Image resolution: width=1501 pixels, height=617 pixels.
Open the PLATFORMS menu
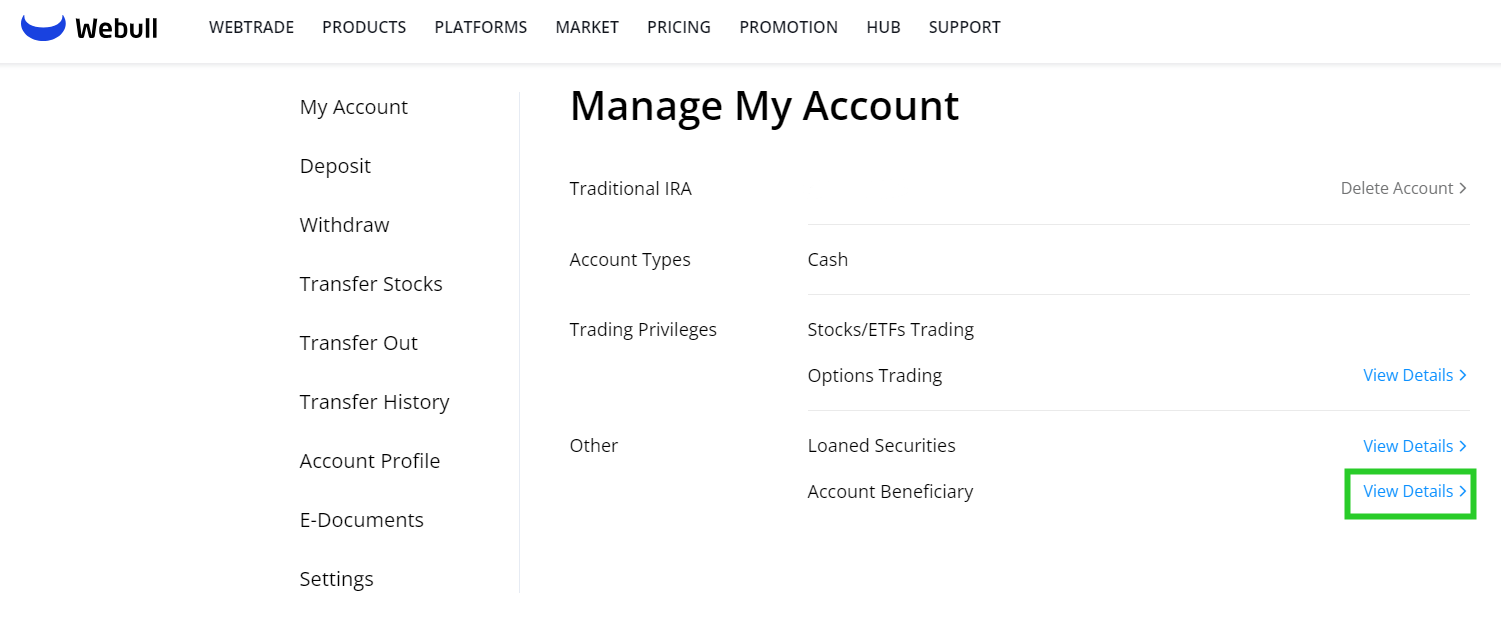pyautogui.click(x=481, y=28)
